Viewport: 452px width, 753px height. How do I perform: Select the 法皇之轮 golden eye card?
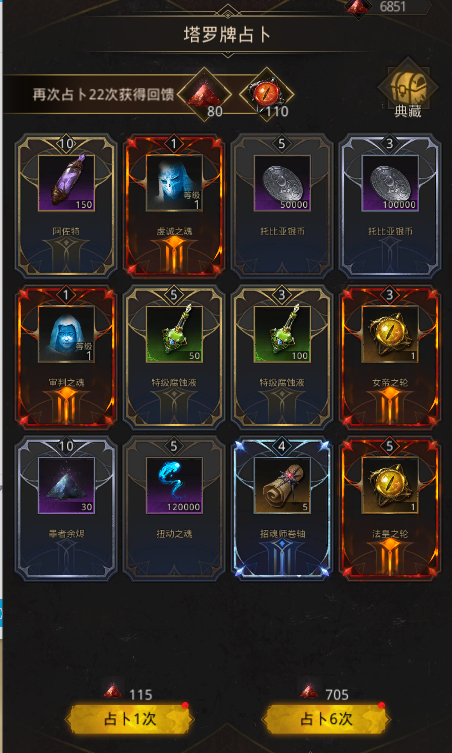click(390, 508)
